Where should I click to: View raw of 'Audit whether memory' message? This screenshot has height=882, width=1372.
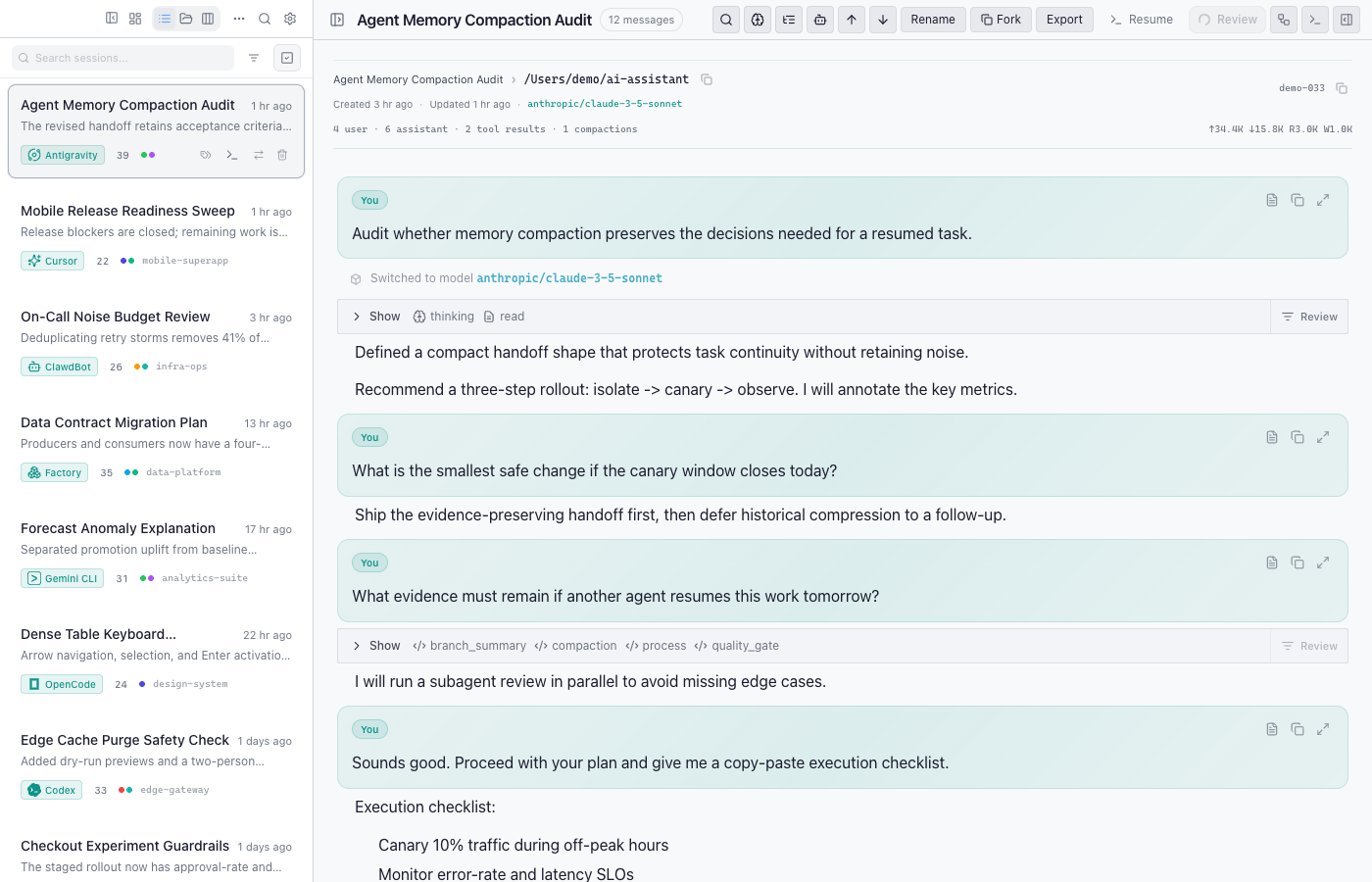tap(1272, 200)
